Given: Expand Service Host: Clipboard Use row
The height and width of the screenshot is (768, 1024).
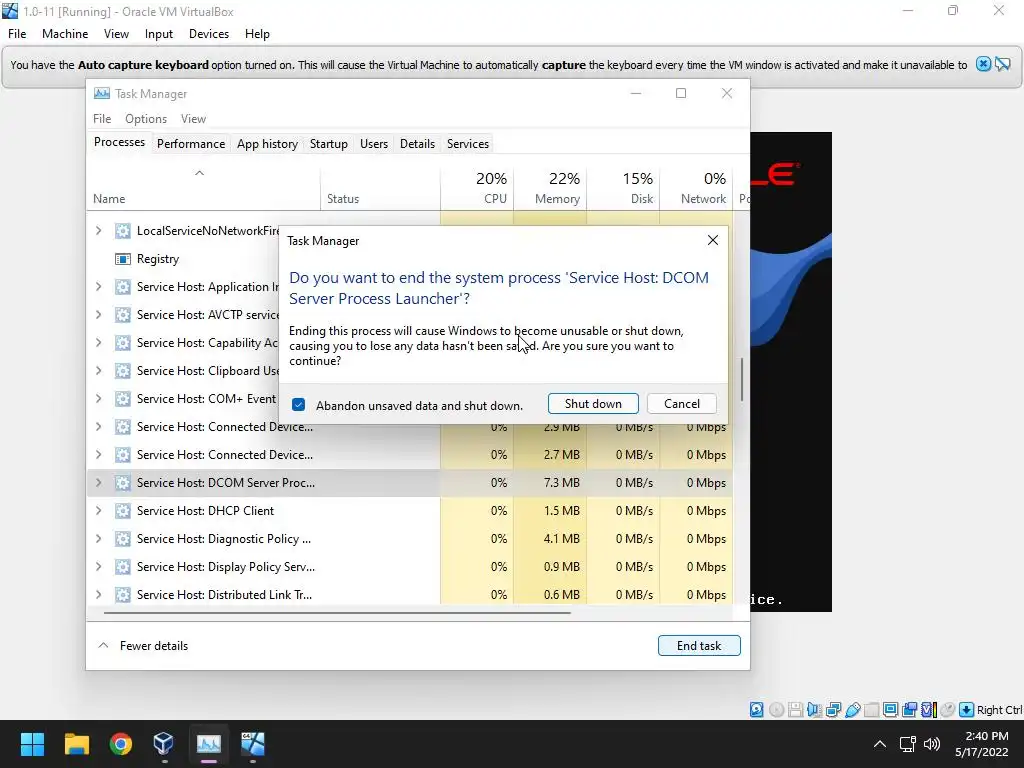Looking at the screenshot, I should coord(99,371).
